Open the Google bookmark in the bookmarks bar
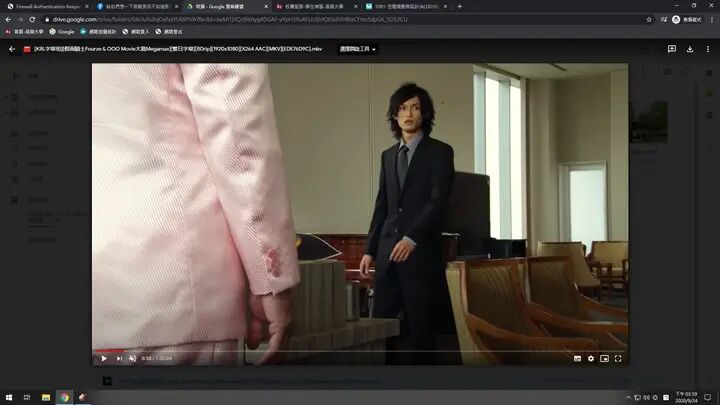 pos(62,32)
